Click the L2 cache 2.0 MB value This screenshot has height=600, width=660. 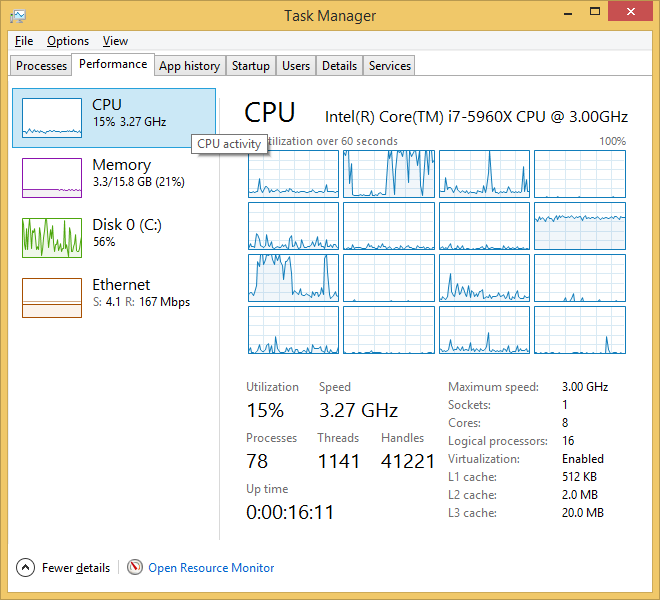pyautogui.click(x=580, y=495)
